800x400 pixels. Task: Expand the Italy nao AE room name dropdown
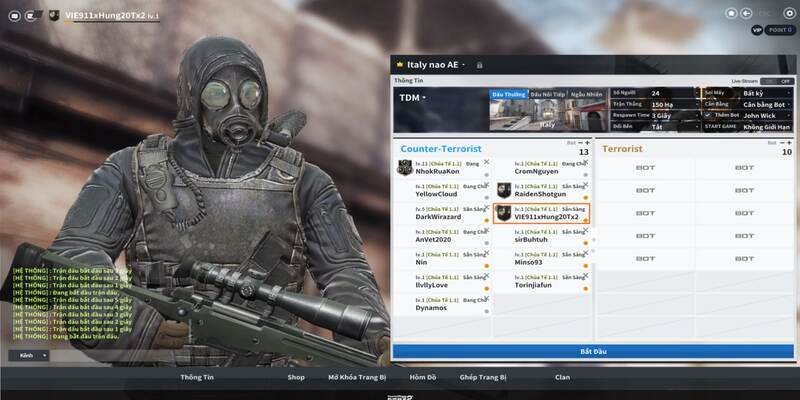(463, 65)
